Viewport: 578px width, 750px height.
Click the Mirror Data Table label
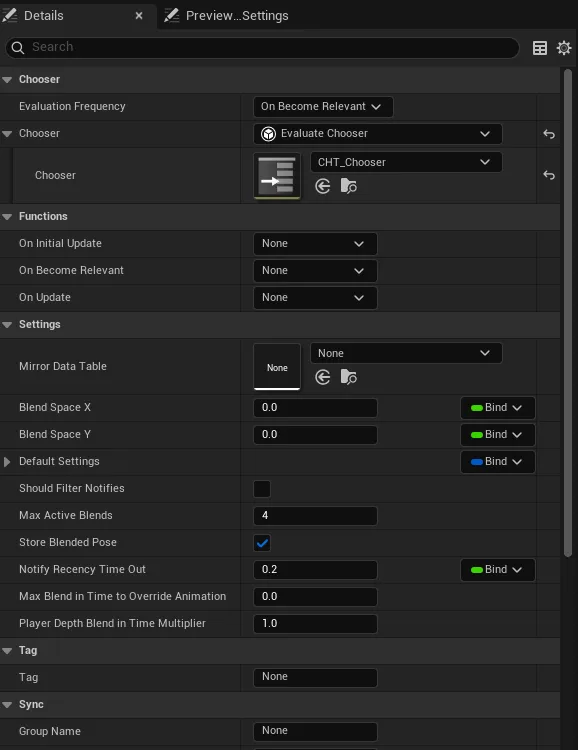tap(63, 366)
